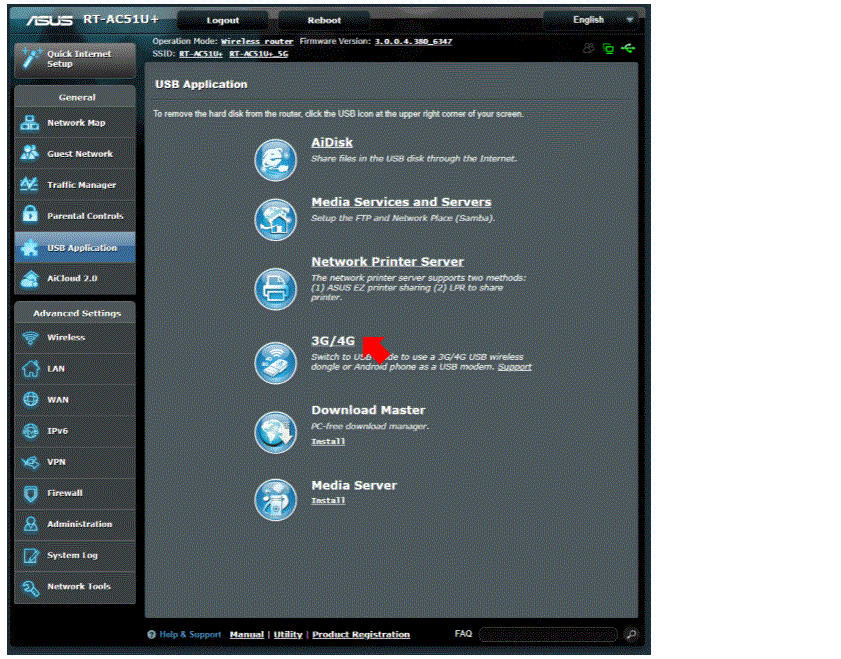
Task: Open Network Map in sidebar
Action: [75, 123]
